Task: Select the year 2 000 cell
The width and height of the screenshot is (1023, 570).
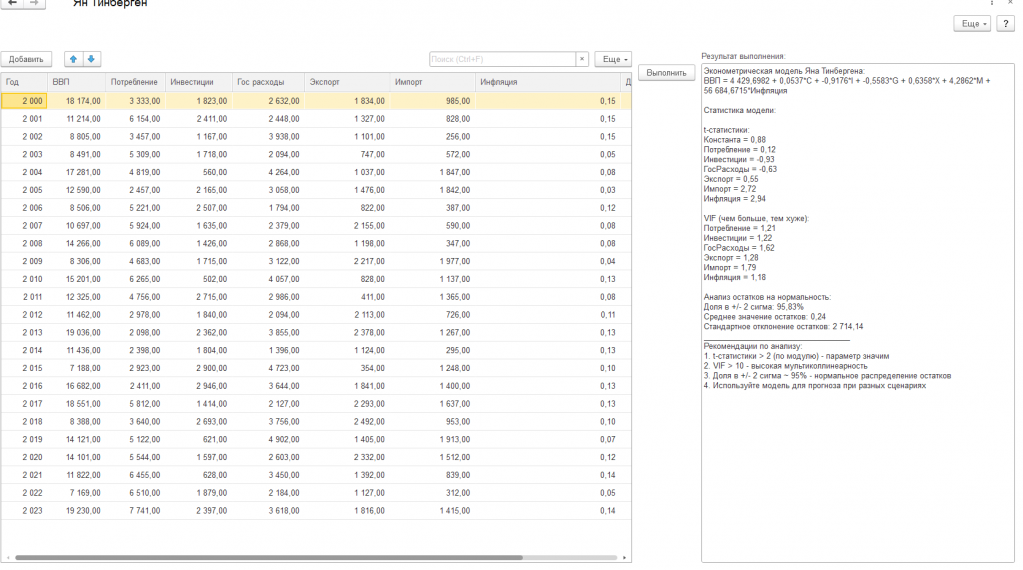Action: pos(24,101)
